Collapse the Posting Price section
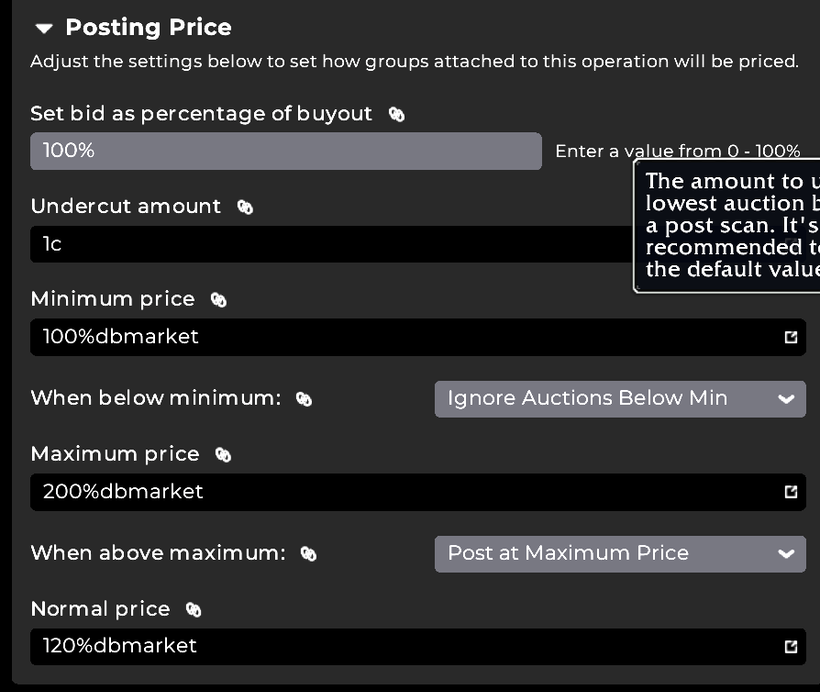The width and height of the screenshot is (820, 692). tap(43, 28)
